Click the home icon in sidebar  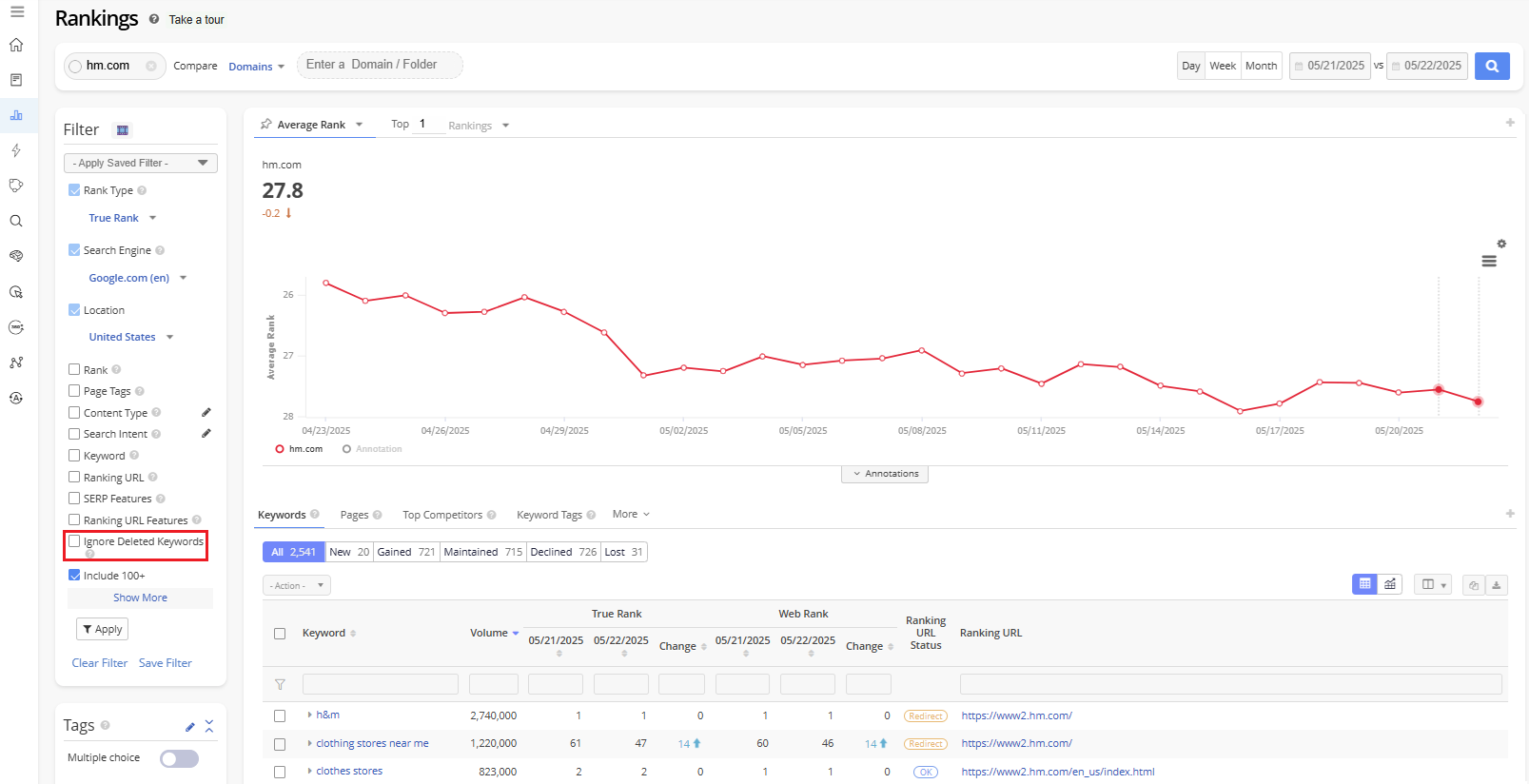(16, 45)
